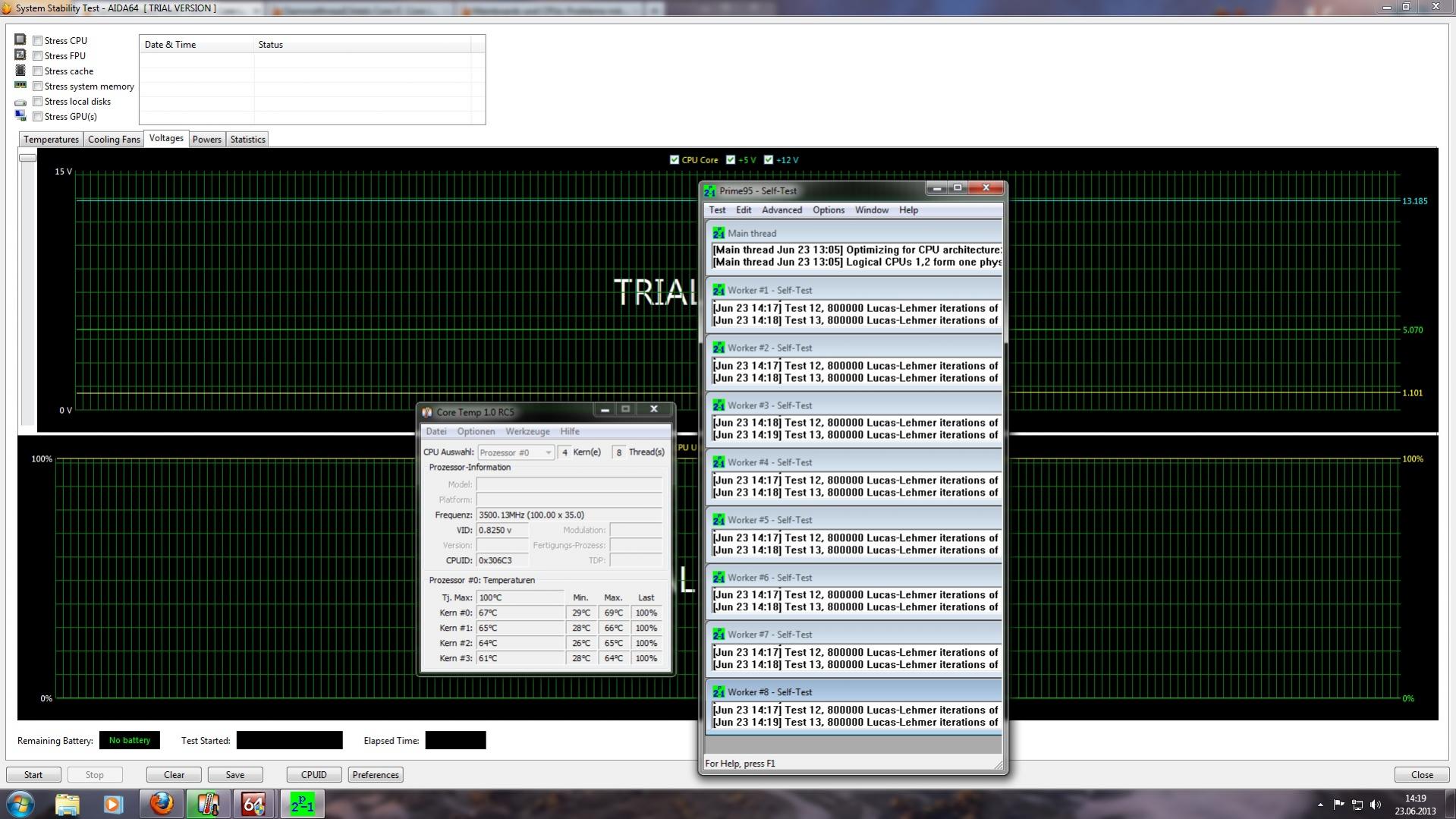Open the Prime95 Test menu

point(717,210)
